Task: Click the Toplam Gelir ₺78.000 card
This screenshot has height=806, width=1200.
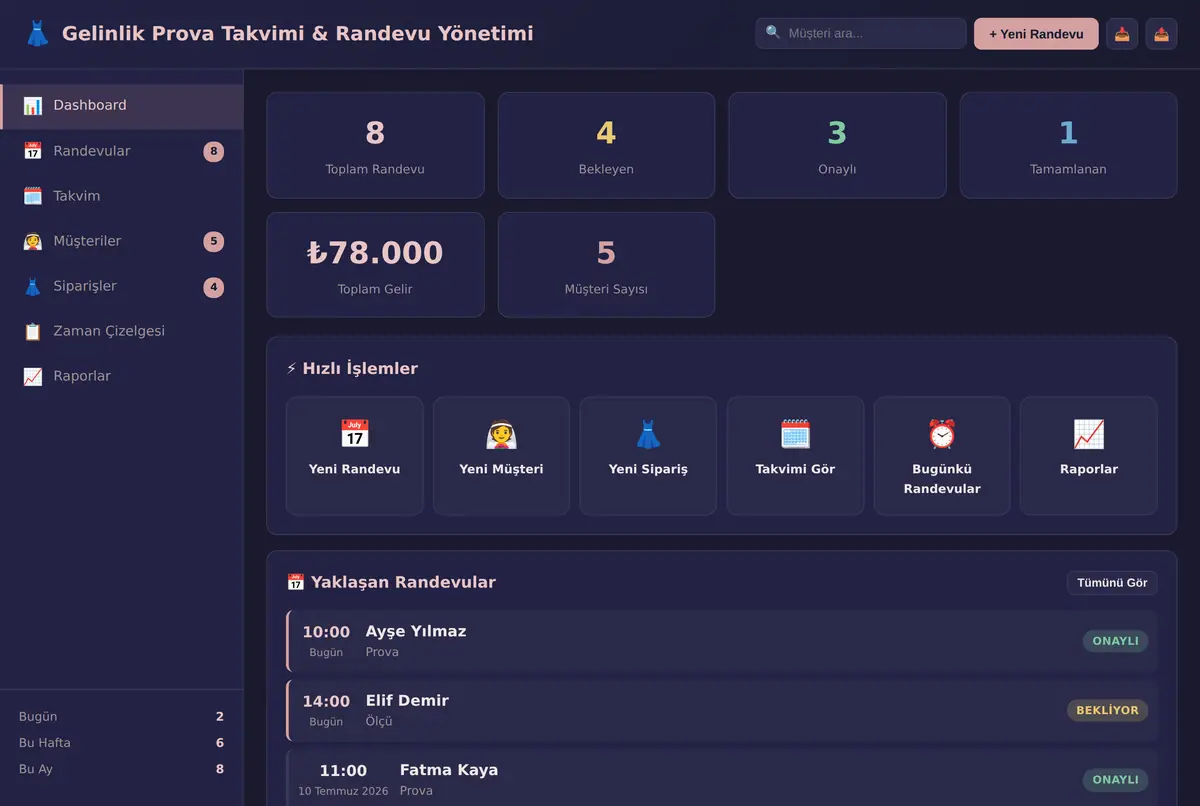Action: pos(375,265)
